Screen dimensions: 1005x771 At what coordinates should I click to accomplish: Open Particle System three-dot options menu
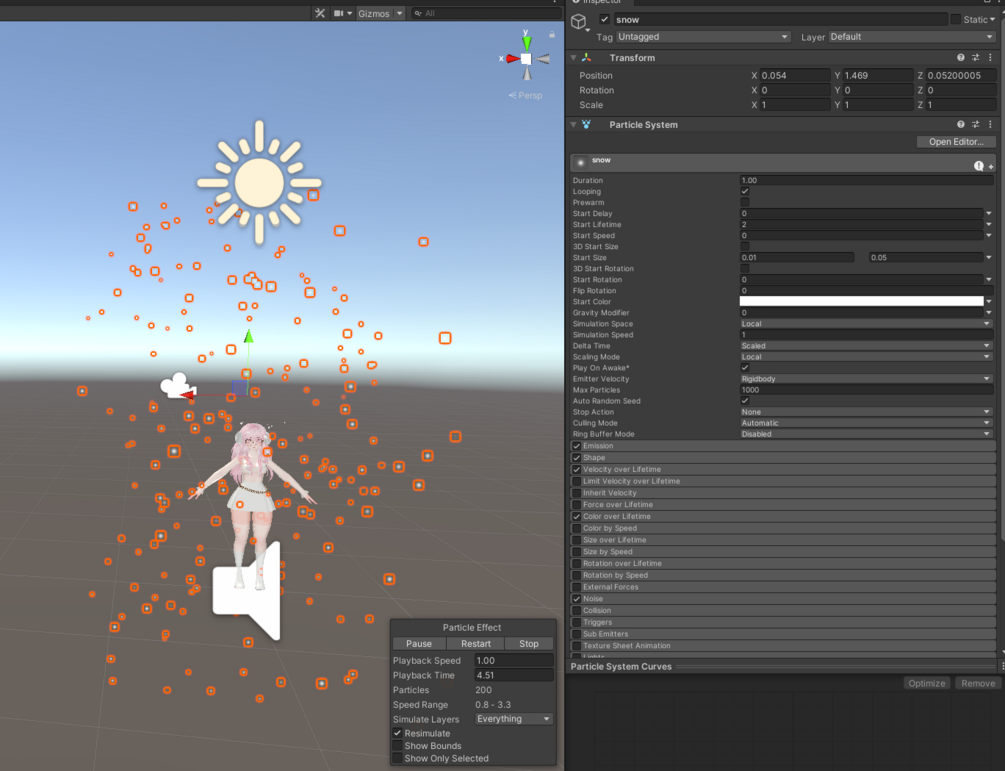pos(990,124)
